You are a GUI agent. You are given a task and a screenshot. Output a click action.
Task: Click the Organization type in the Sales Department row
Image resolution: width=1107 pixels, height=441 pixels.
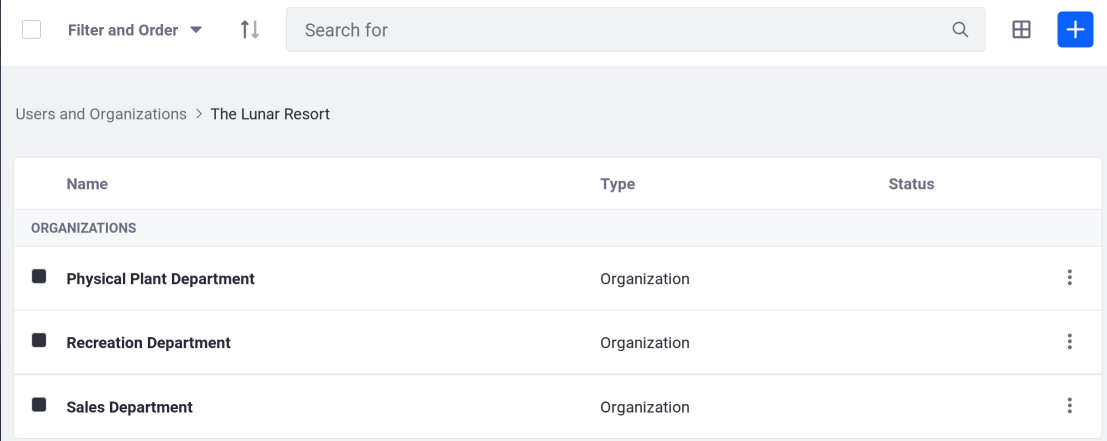tap(645, 407)
